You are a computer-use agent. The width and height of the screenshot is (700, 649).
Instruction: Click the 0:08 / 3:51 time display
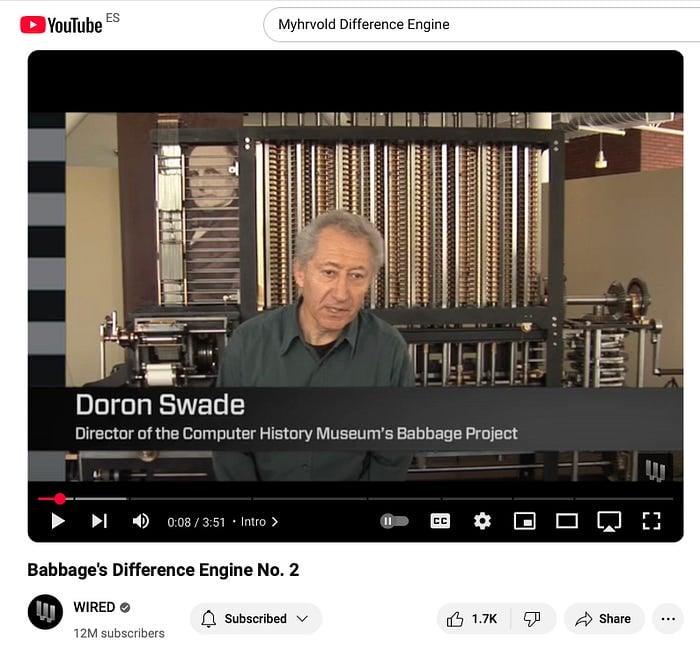[x=196, y=522]
